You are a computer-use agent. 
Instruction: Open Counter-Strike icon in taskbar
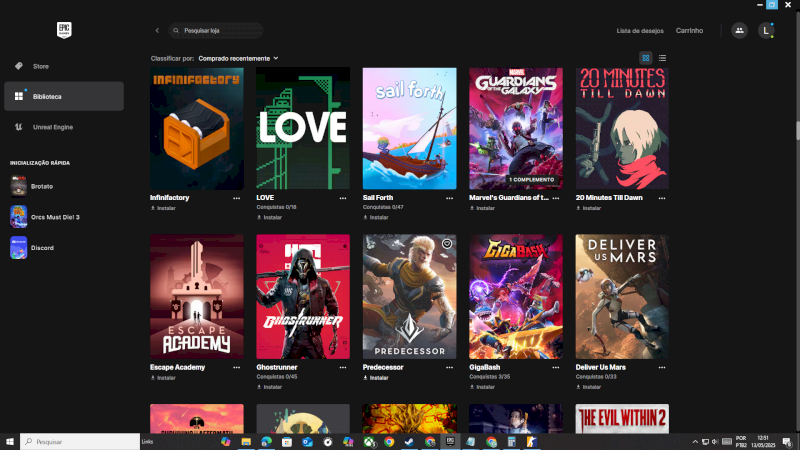[532, 442]
